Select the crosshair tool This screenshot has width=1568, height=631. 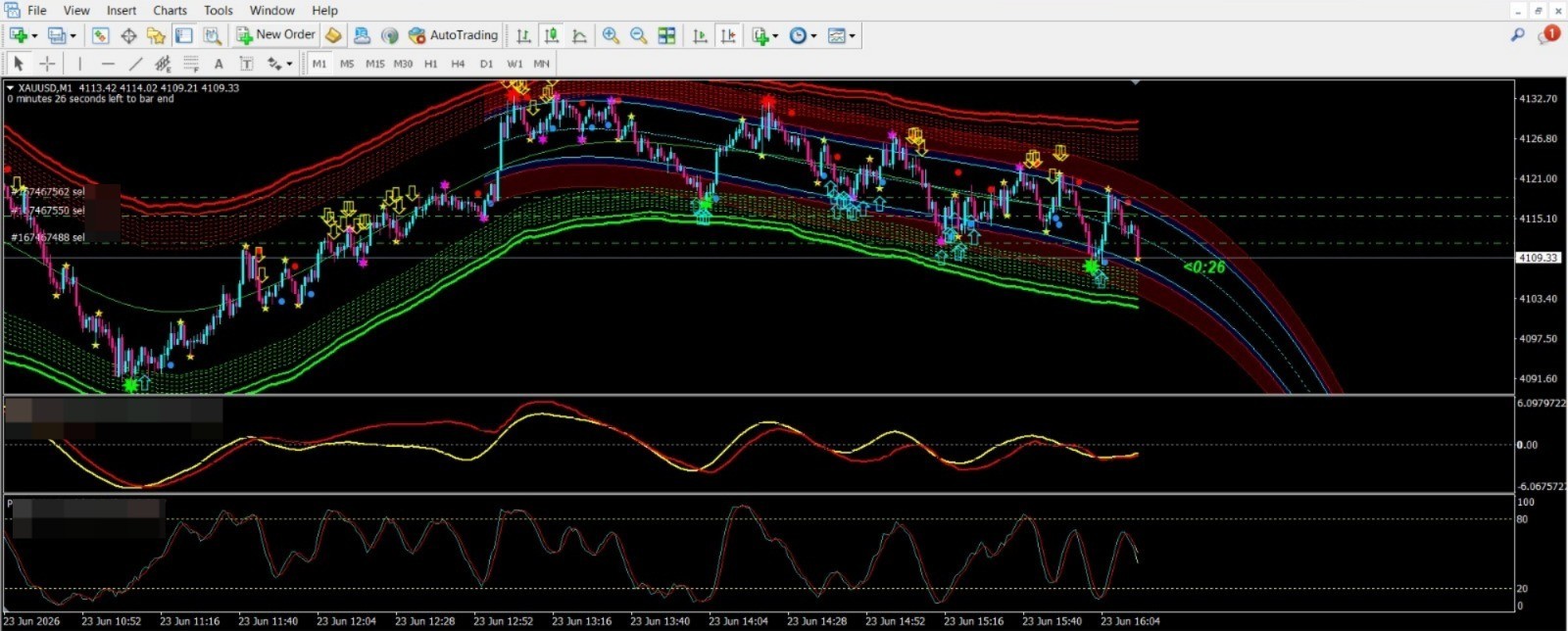(x=46, y=64)
